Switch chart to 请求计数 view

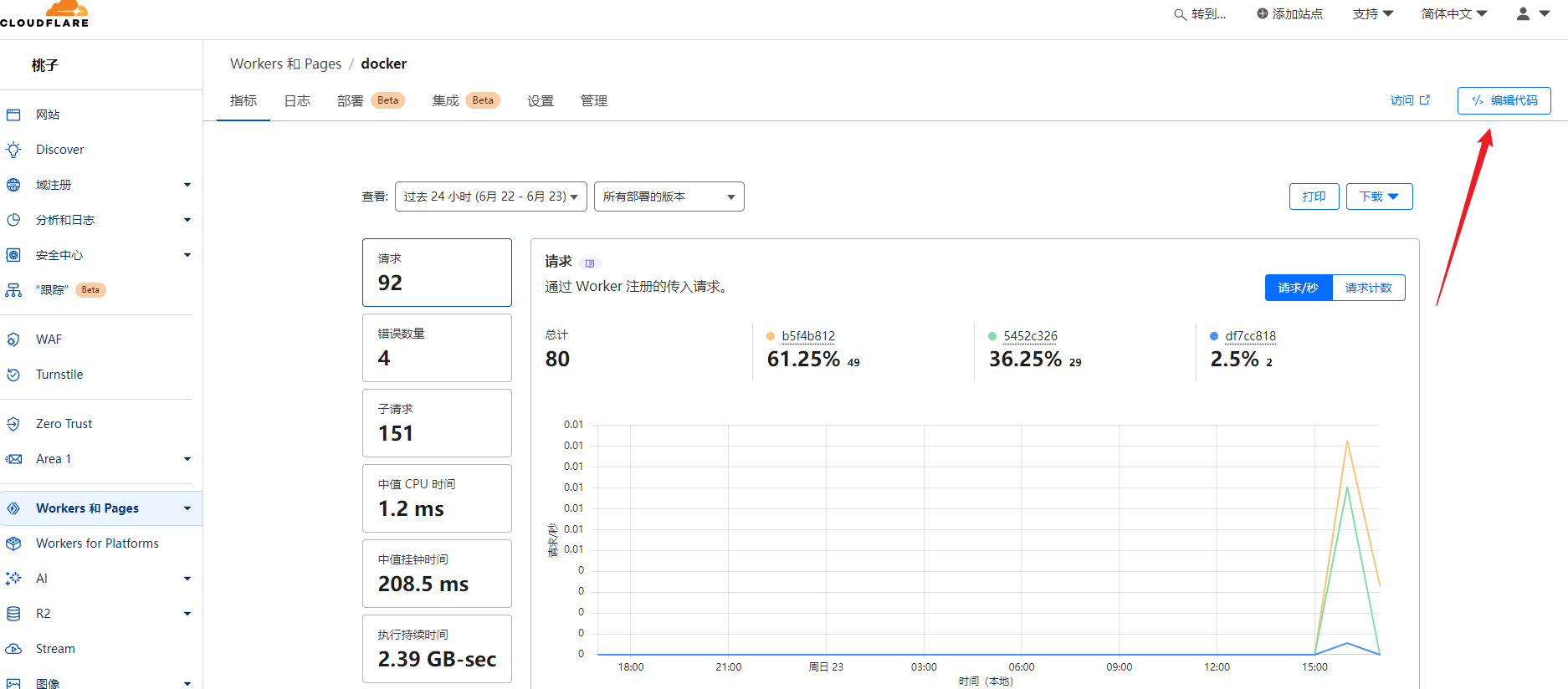[1368, 288]
